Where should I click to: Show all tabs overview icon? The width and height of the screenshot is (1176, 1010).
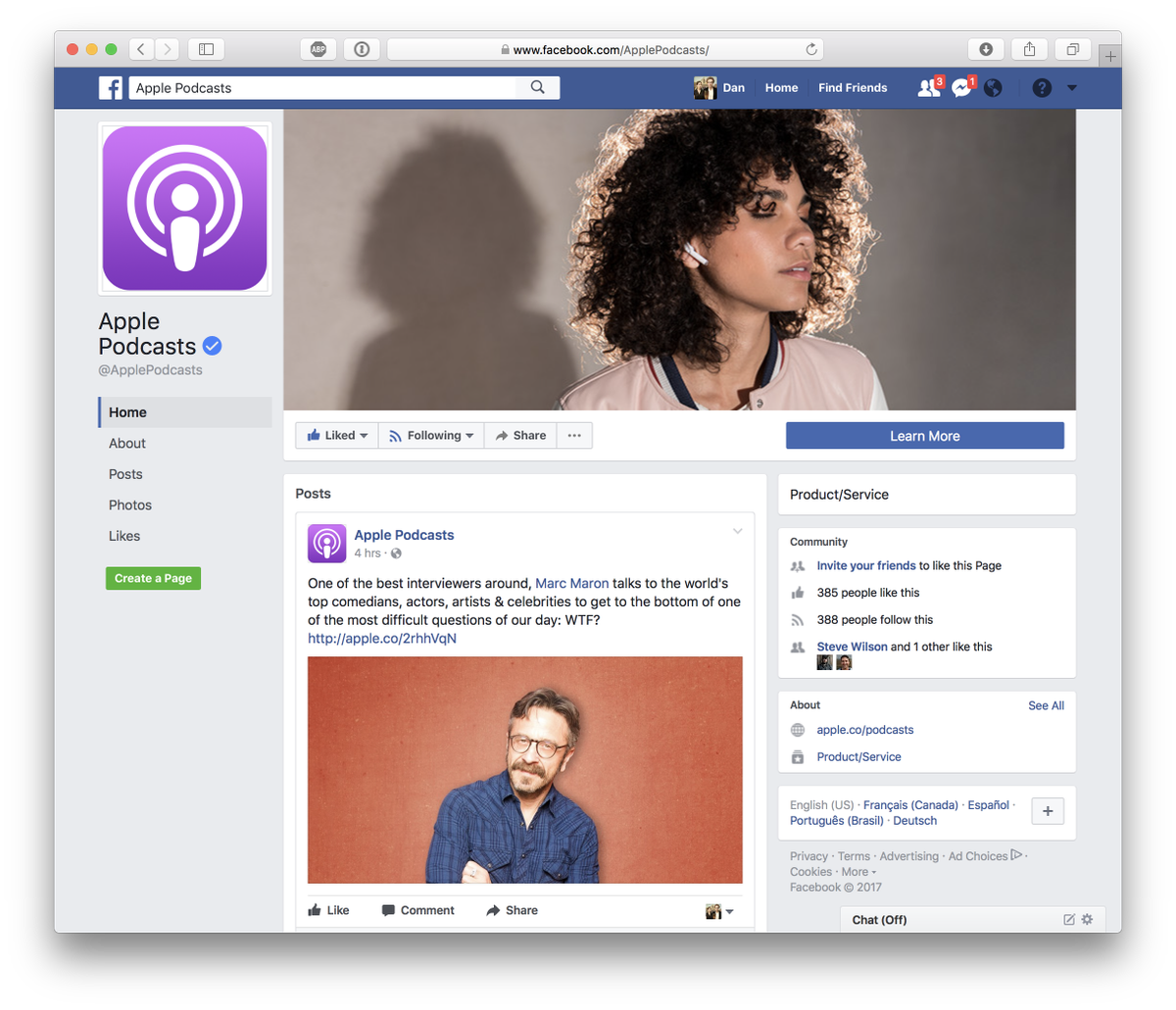(1073, 49)
